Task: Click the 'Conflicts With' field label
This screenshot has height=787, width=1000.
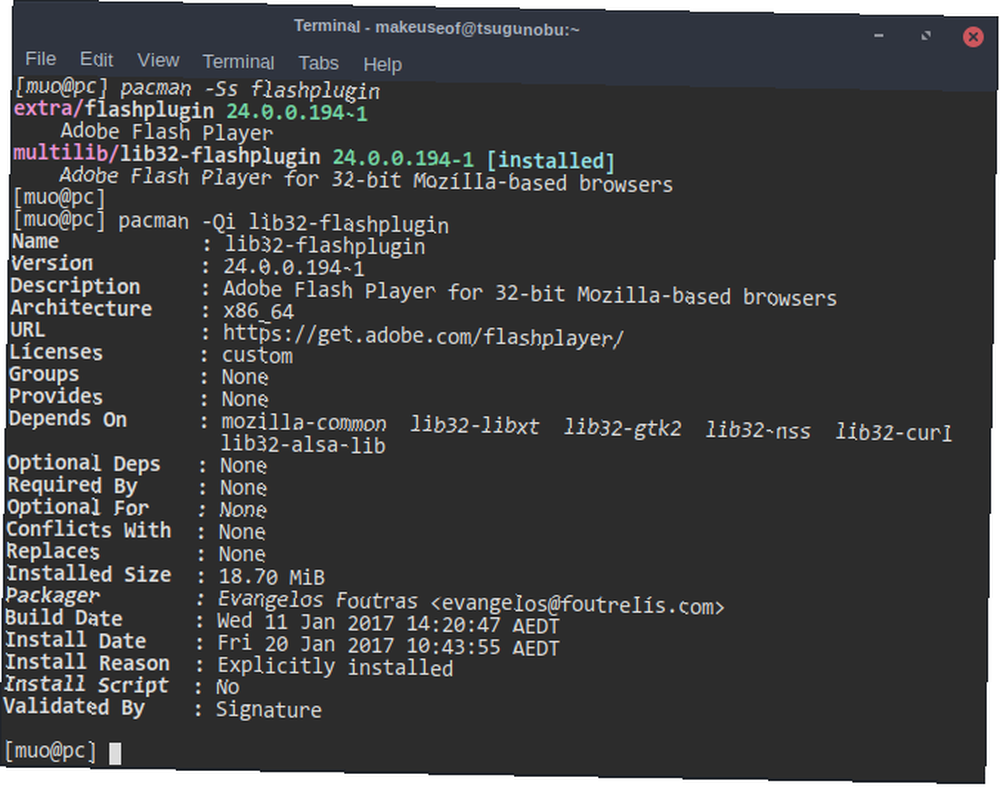Action: [89, 529]
